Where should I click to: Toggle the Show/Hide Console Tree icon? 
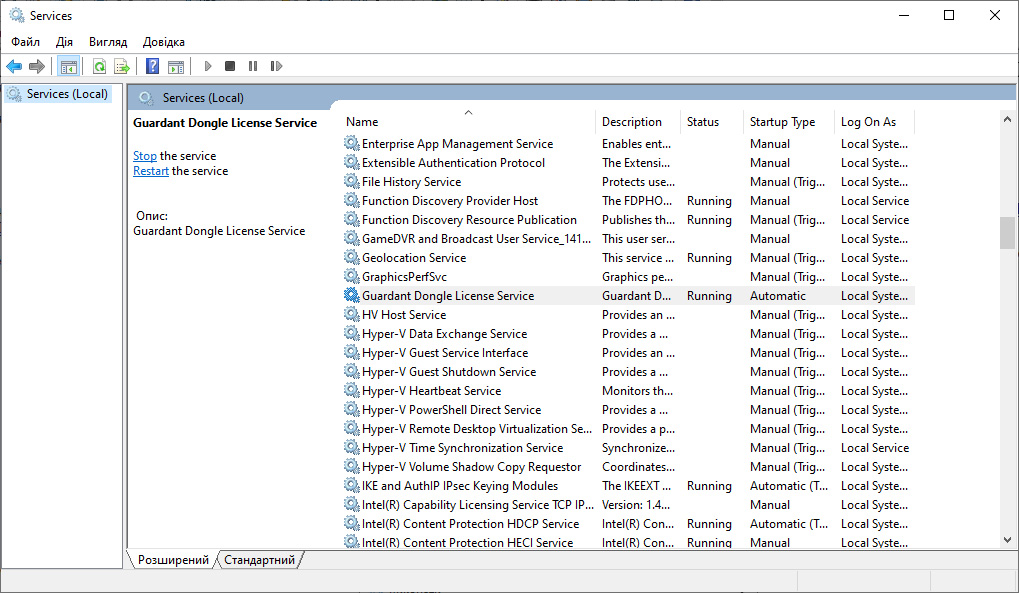coord(68,66)
